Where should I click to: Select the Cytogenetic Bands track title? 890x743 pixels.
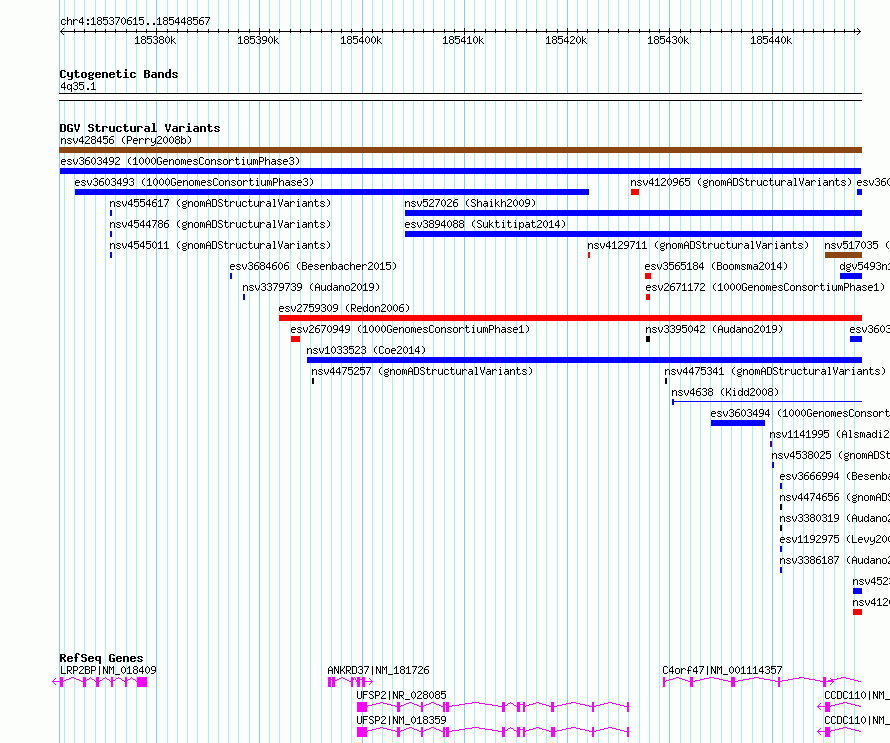[119, 74]
